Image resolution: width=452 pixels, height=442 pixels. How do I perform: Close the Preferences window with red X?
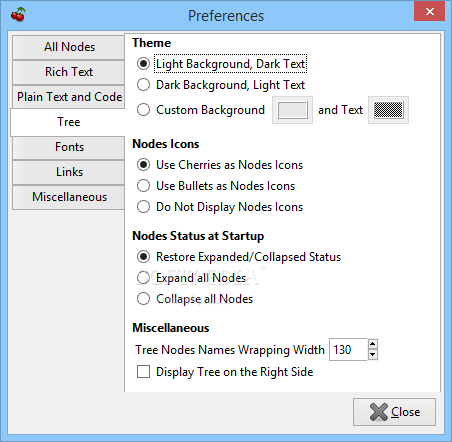[429, 11]
